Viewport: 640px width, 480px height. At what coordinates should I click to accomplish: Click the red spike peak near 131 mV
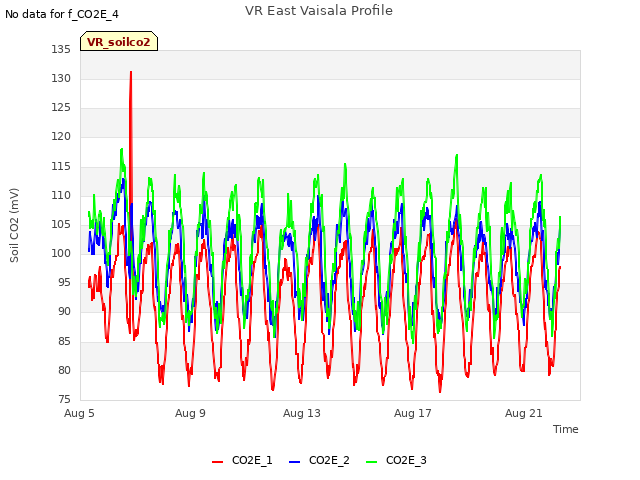(x=131, y=73)
